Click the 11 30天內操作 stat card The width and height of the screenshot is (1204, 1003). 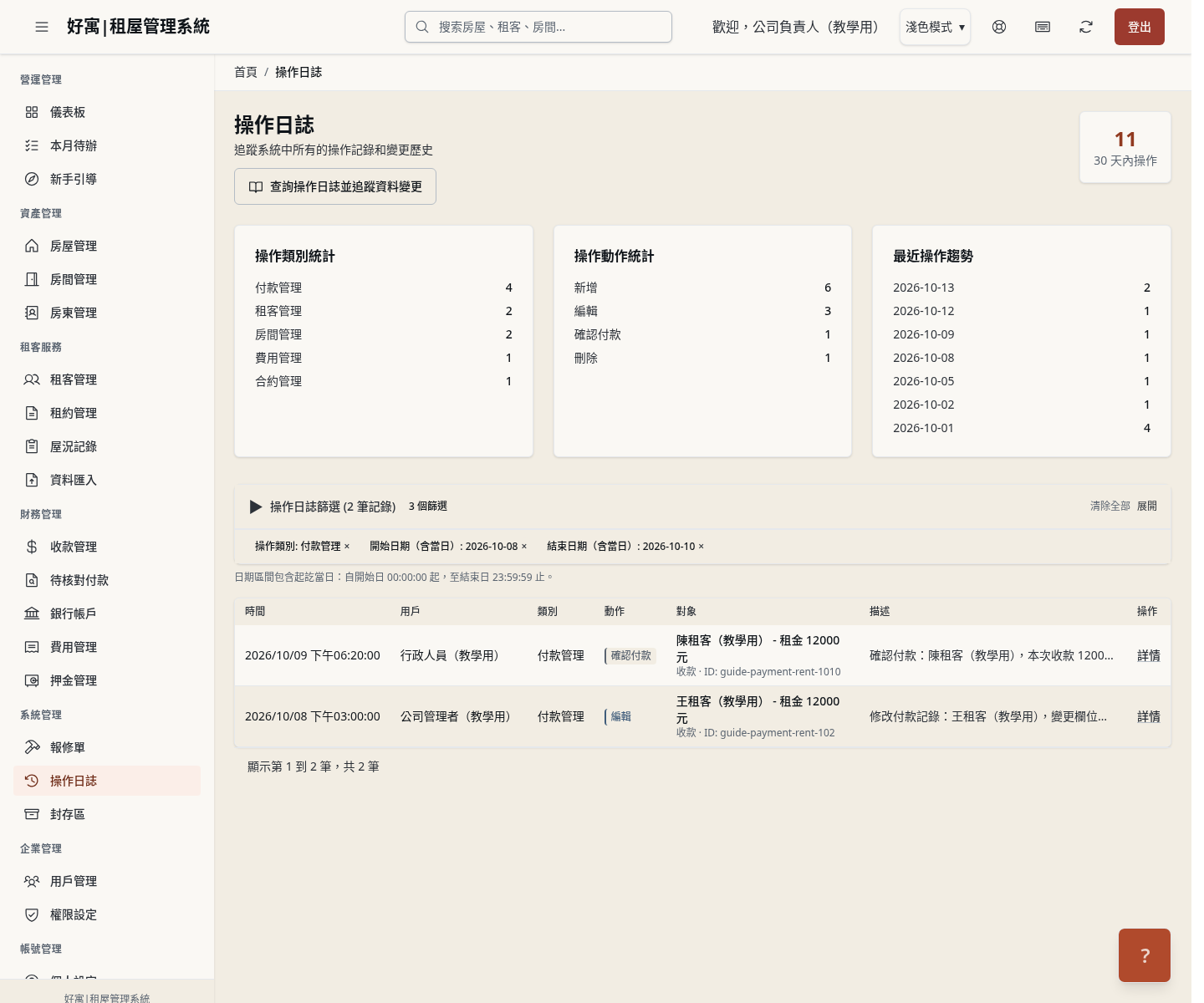click(1125, 147)
